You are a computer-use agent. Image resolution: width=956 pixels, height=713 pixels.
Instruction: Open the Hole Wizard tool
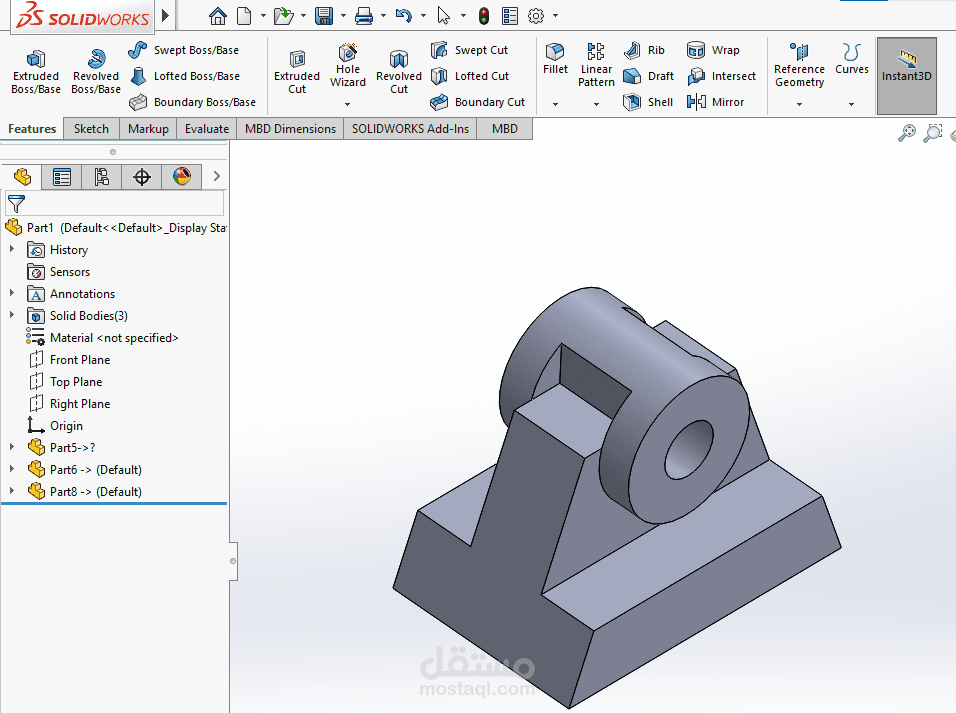pos(348,65)
